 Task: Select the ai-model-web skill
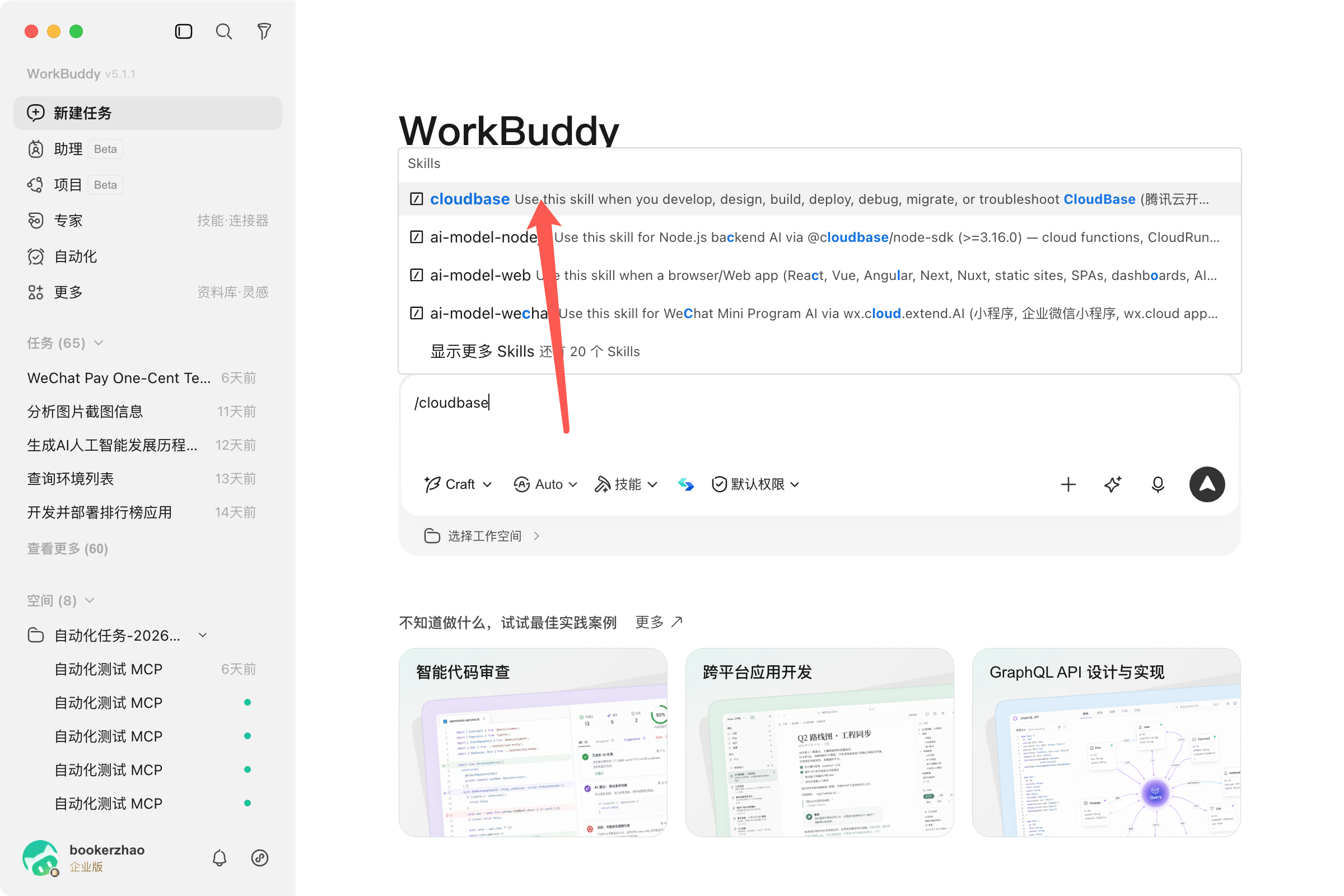[x=819, y=276]
